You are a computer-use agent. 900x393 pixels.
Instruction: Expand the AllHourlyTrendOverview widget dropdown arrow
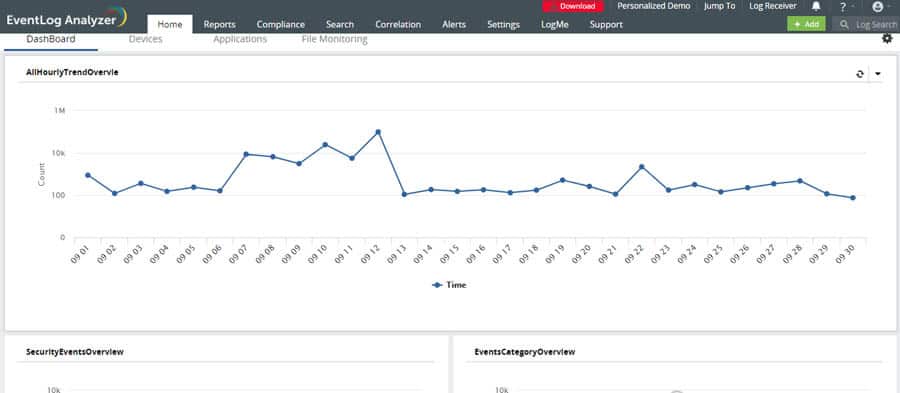click(x=878, y=73)
